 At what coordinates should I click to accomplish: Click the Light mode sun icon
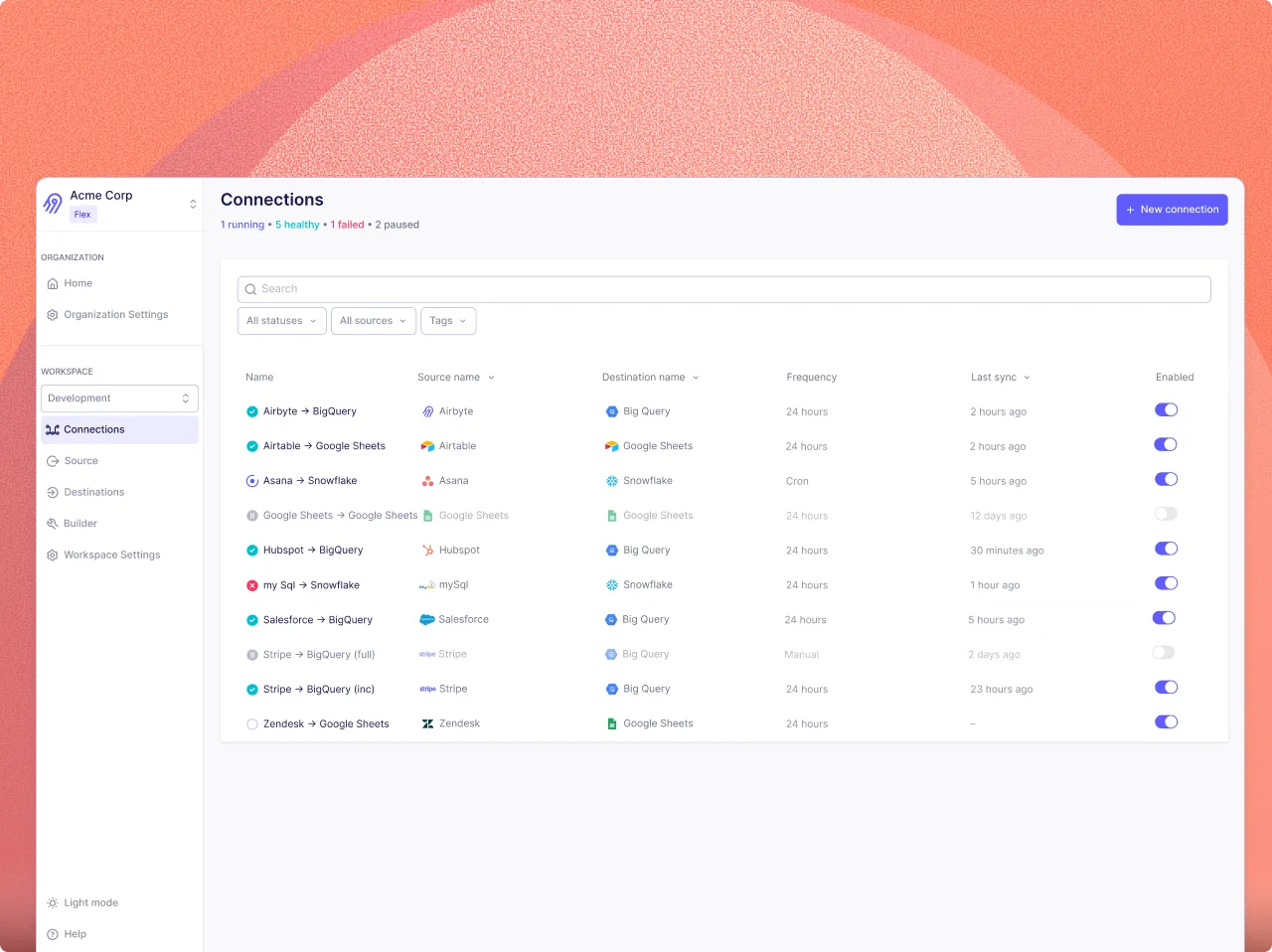53,903
